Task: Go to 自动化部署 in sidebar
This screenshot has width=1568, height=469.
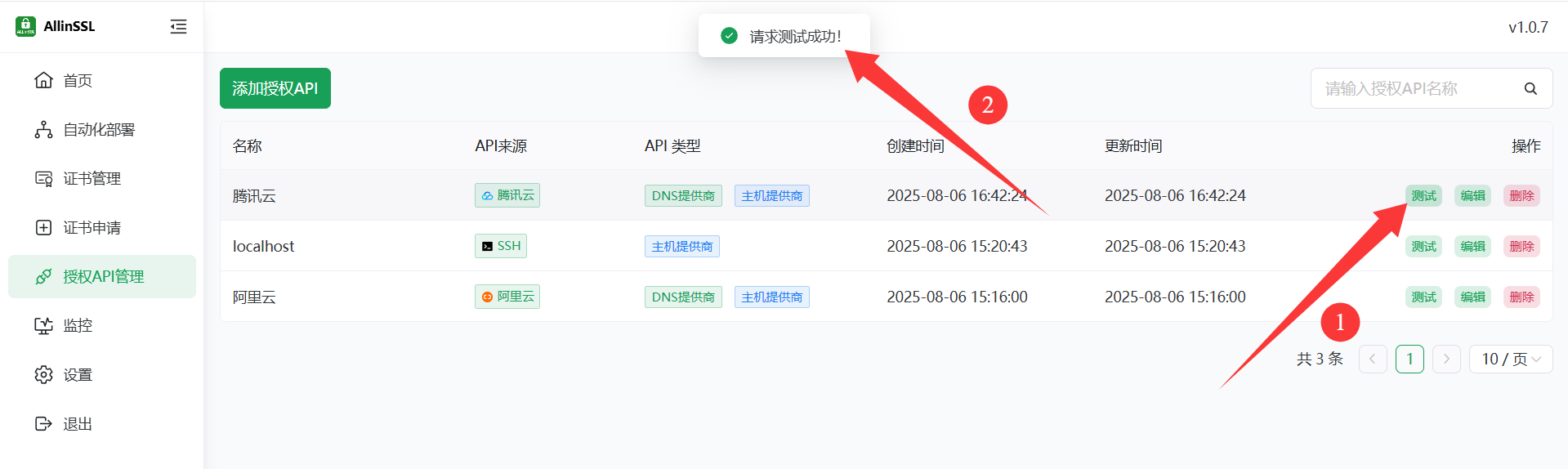Action: tap(98, 129)
